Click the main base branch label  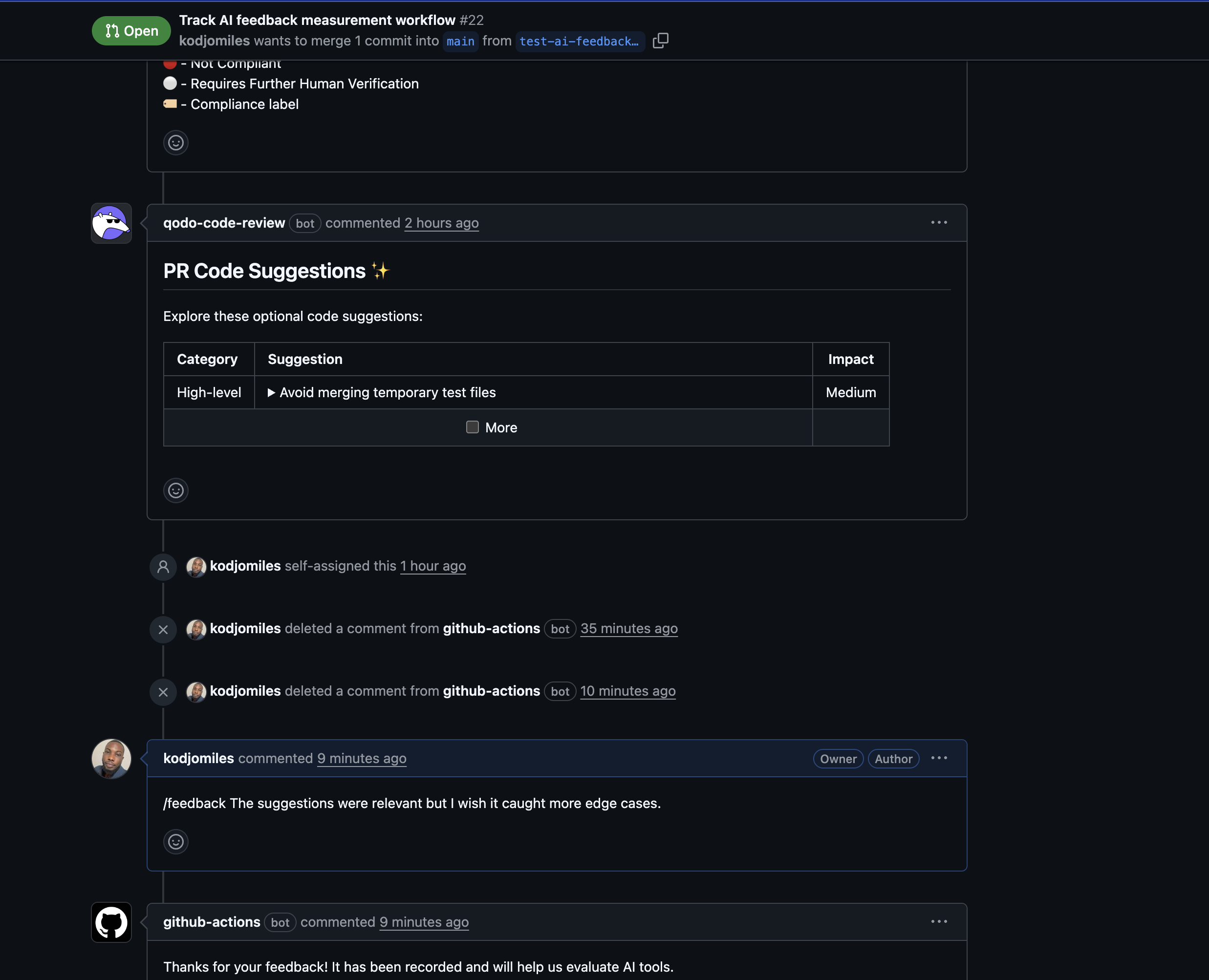pyautogui.click(x=460, y=41)
